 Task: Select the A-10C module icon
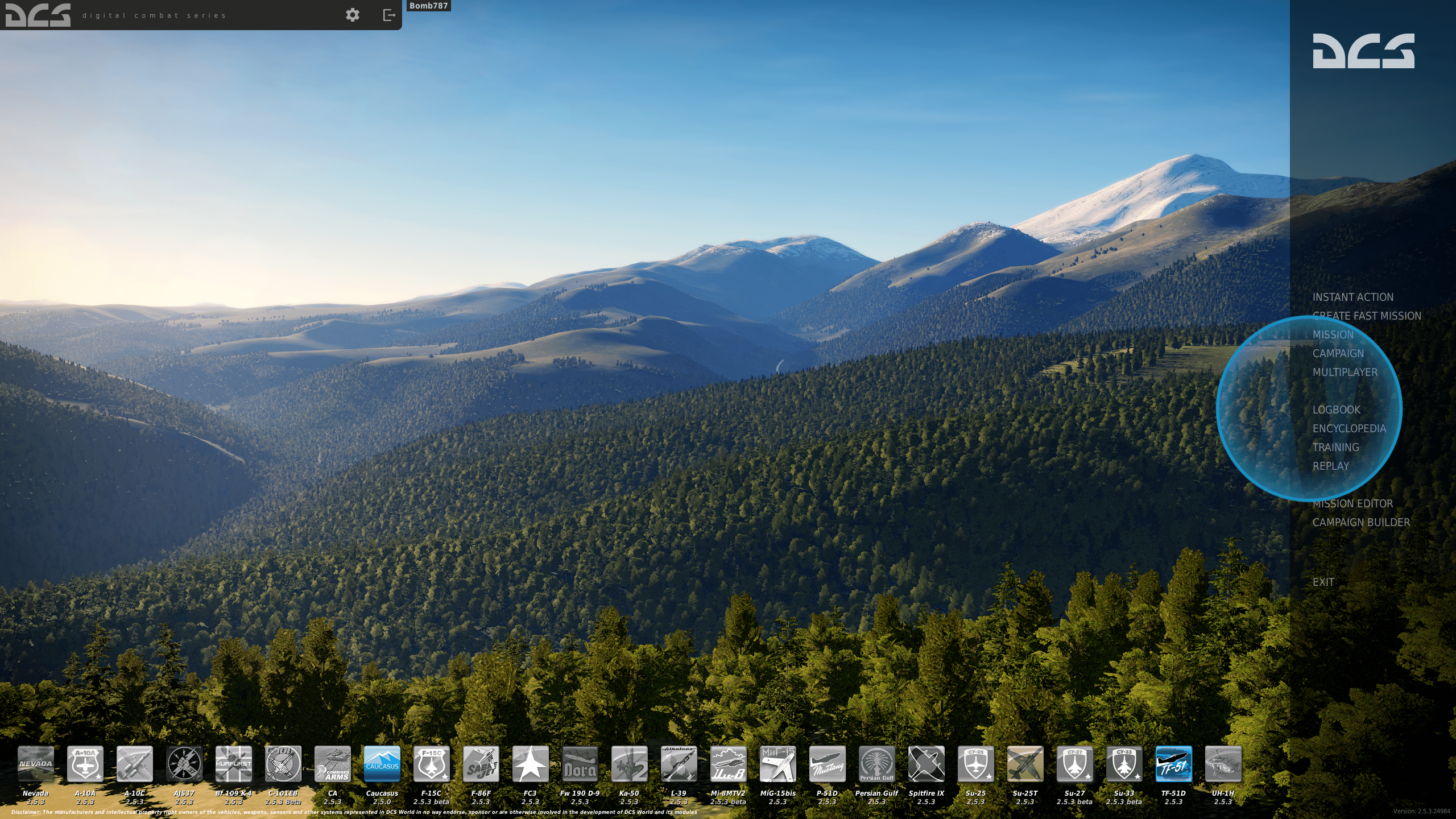[x=135, y=764]
